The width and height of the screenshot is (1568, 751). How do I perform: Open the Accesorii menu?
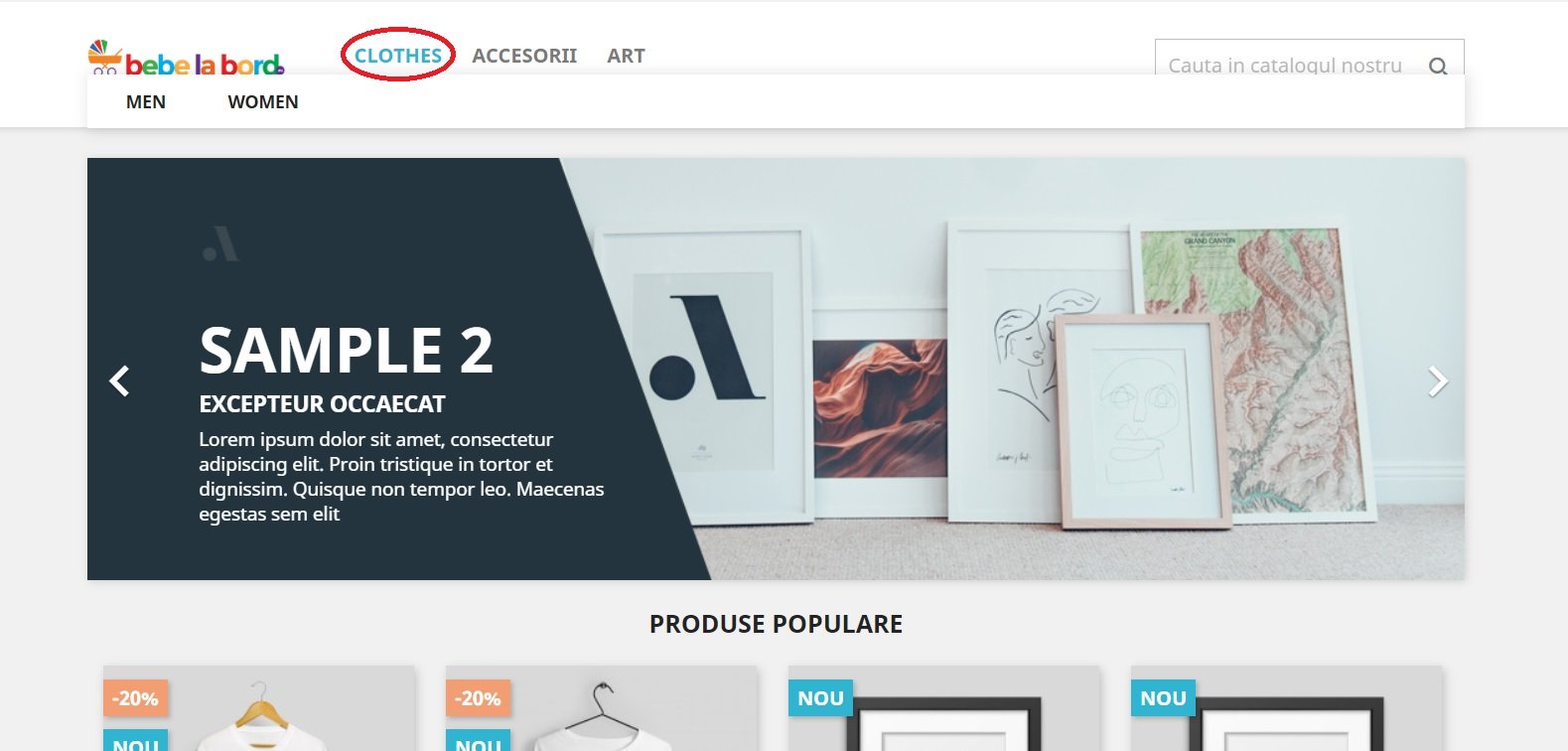pos(524,56)
